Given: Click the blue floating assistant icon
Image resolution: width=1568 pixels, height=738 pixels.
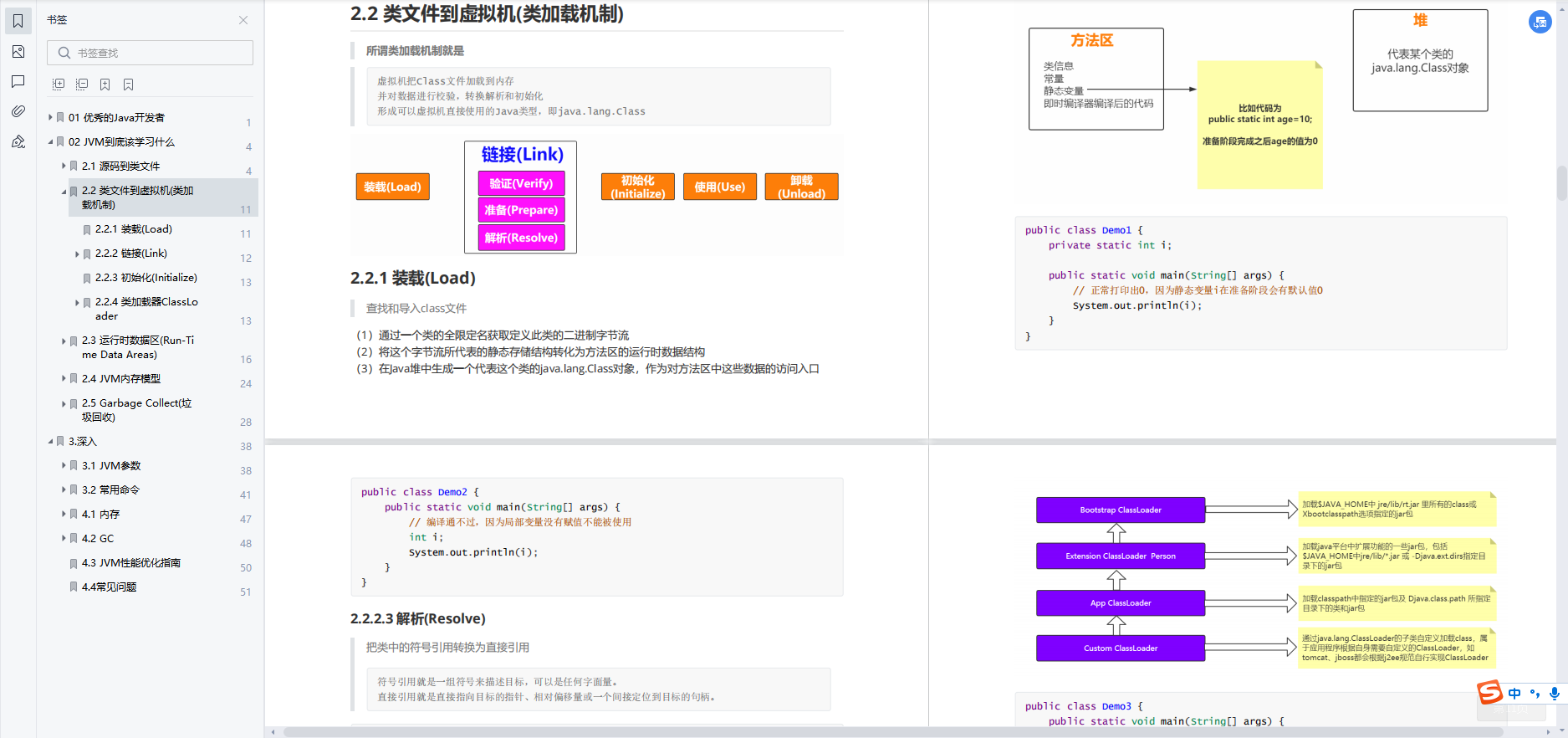Looking at the screenshot, I should (x=1540, y=23).
